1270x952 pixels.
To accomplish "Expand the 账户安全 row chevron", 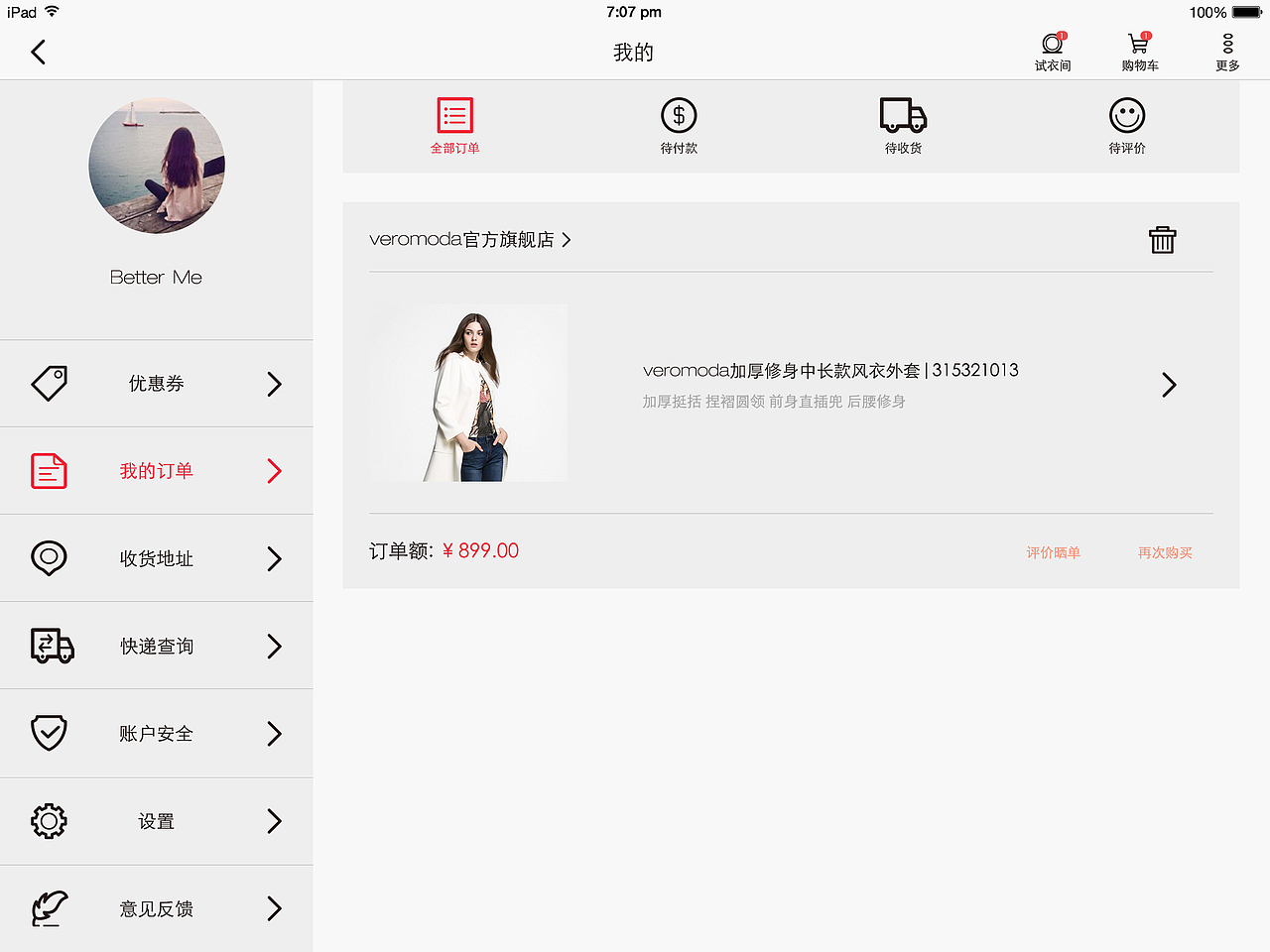I will (275, 733).
